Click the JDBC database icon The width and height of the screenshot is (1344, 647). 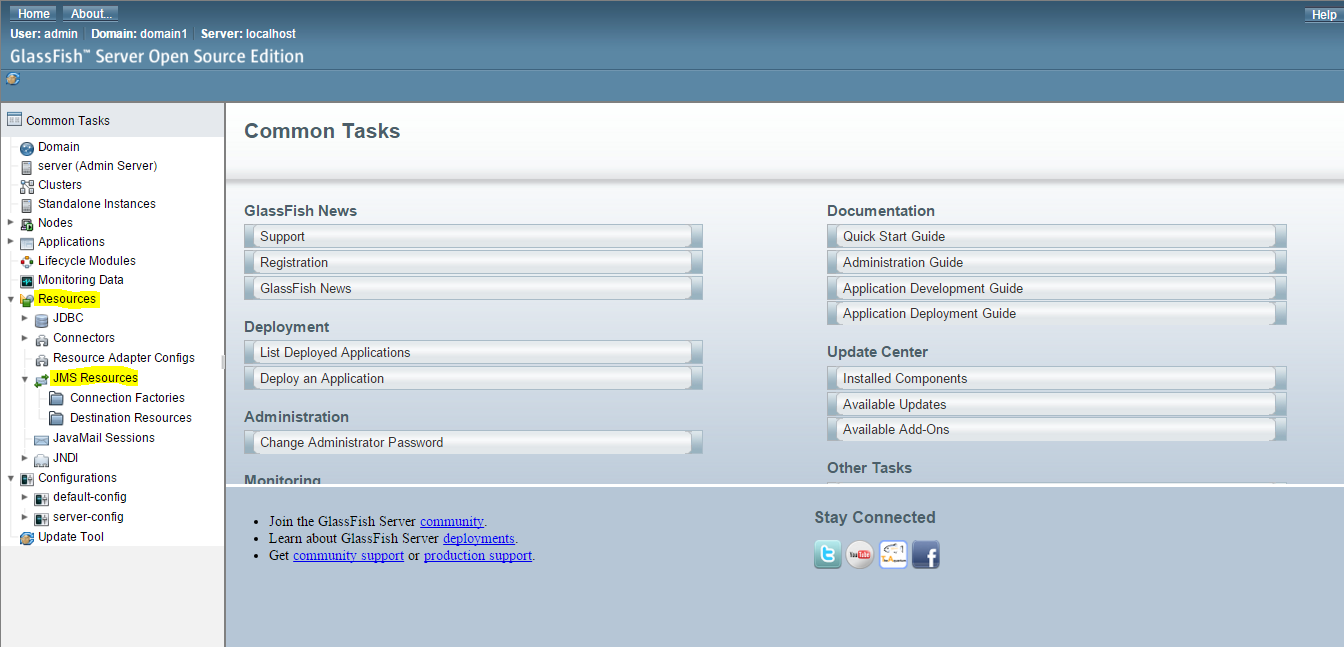(41, 319)
